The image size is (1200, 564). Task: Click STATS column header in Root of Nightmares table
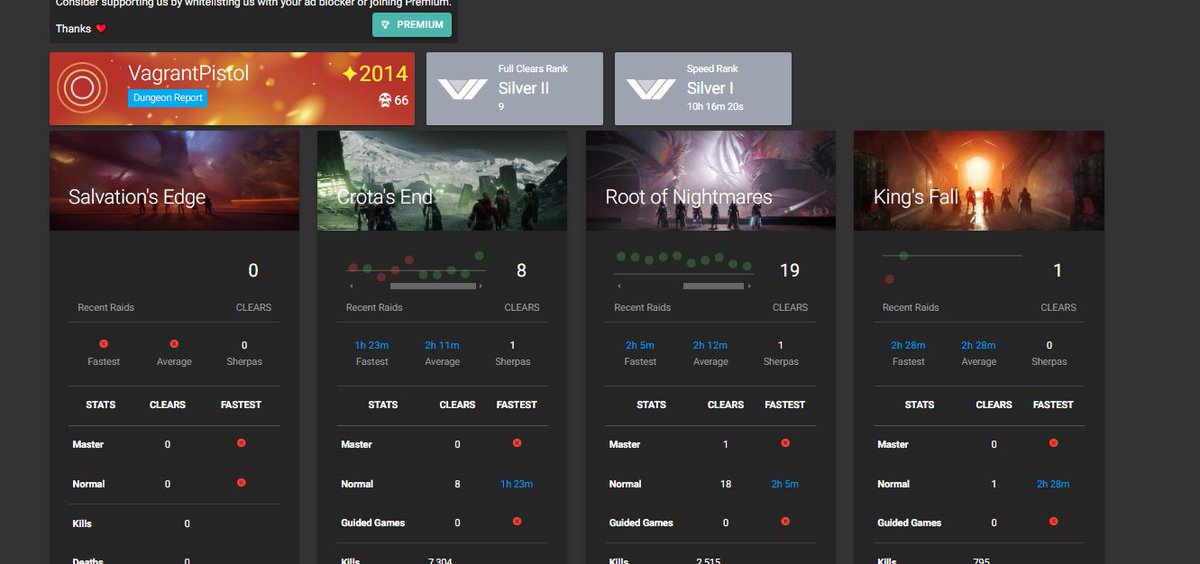pos(651,405)
